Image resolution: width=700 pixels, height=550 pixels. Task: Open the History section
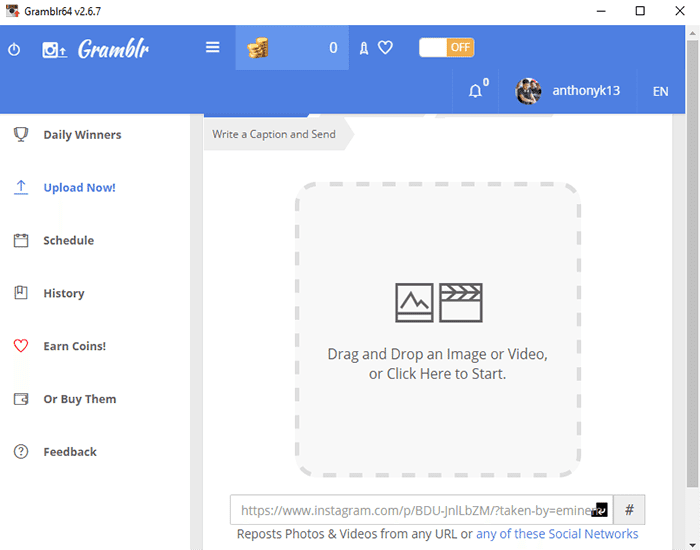point(64,293)
